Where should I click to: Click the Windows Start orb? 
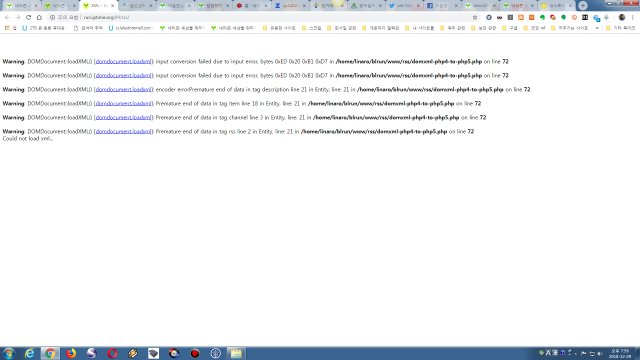pos(9,353)
